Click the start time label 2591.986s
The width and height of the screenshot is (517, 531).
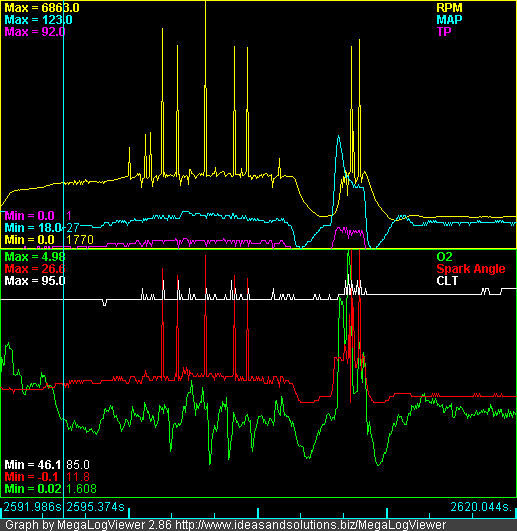pos(33,507)
